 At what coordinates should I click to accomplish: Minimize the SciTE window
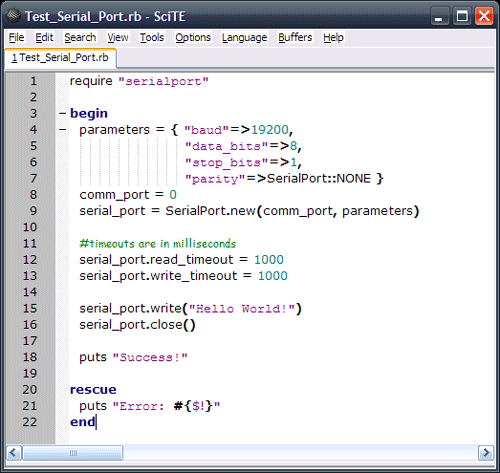[x=439, y=16]
